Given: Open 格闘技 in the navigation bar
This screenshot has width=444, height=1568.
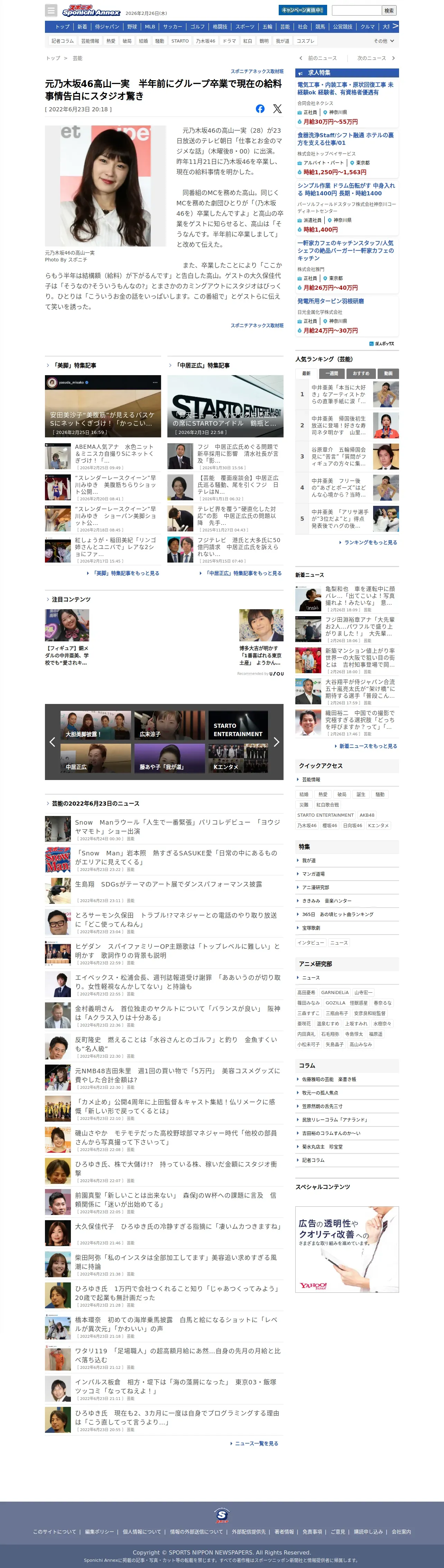Looking at the screenshot, I should point(220,27).
